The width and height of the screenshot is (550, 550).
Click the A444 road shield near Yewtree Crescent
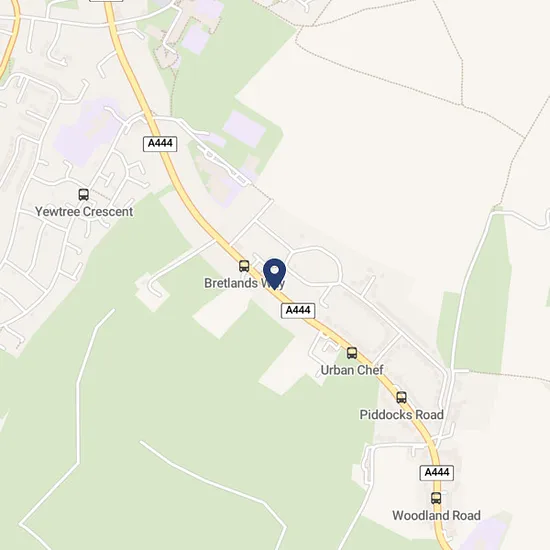tap(160, 144)
